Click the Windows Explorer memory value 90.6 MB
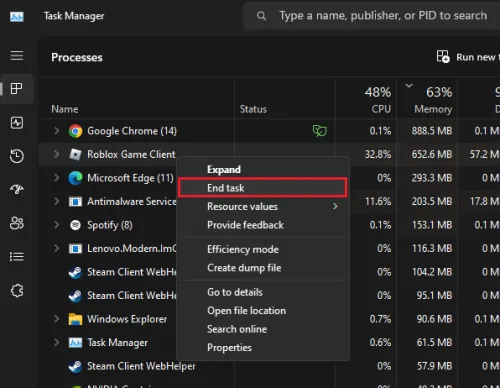Image resolution: width=500 pixels, height=388 pixels. coord(434,319)
